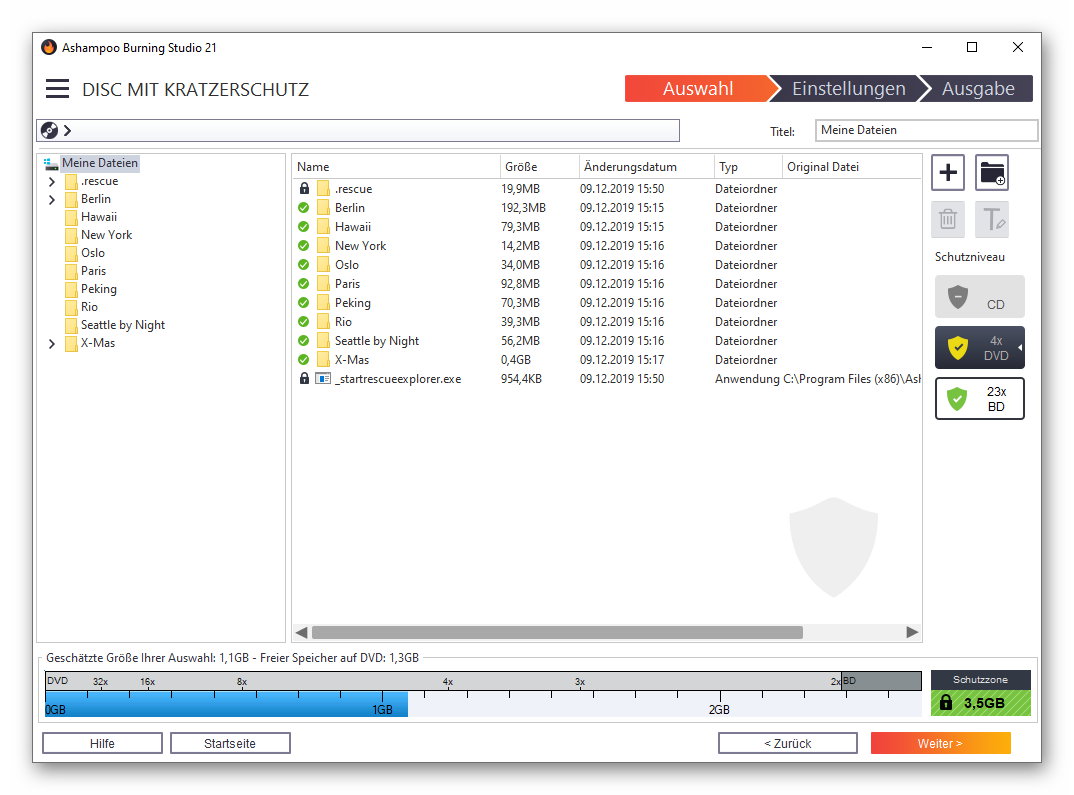Click the Titel input field
The height and width of the screenshot is (795, 1074).
click(x=926, y=130)
